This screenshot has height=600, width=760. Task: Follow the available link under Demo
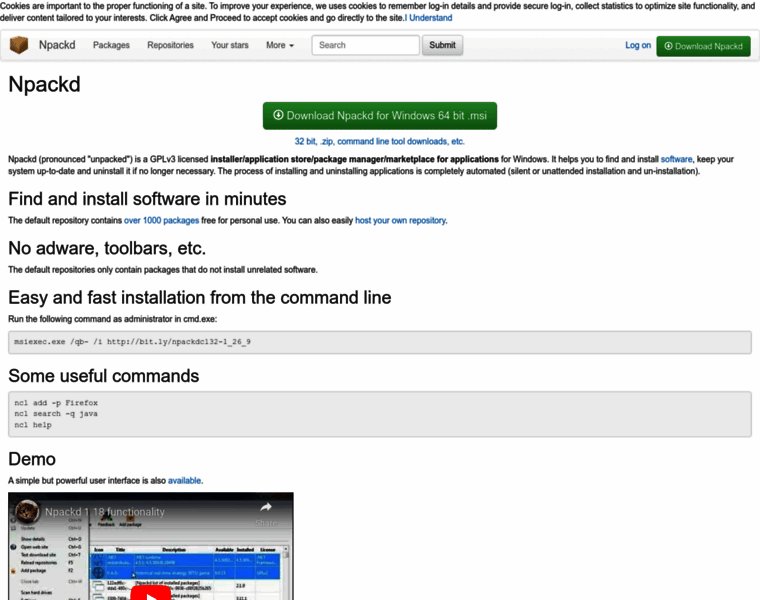[x=184, y=481]
